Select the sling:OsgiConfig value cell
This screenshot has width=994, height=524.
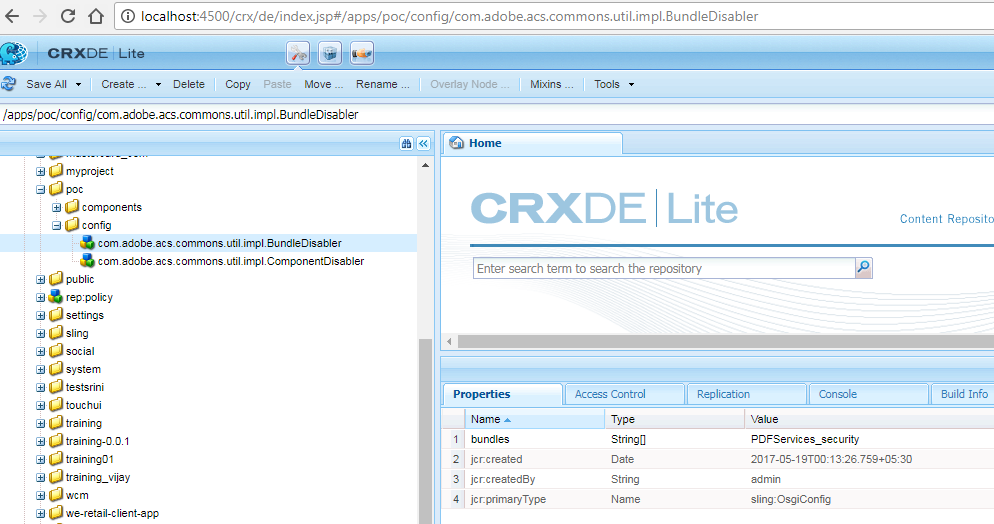(791, 499)
